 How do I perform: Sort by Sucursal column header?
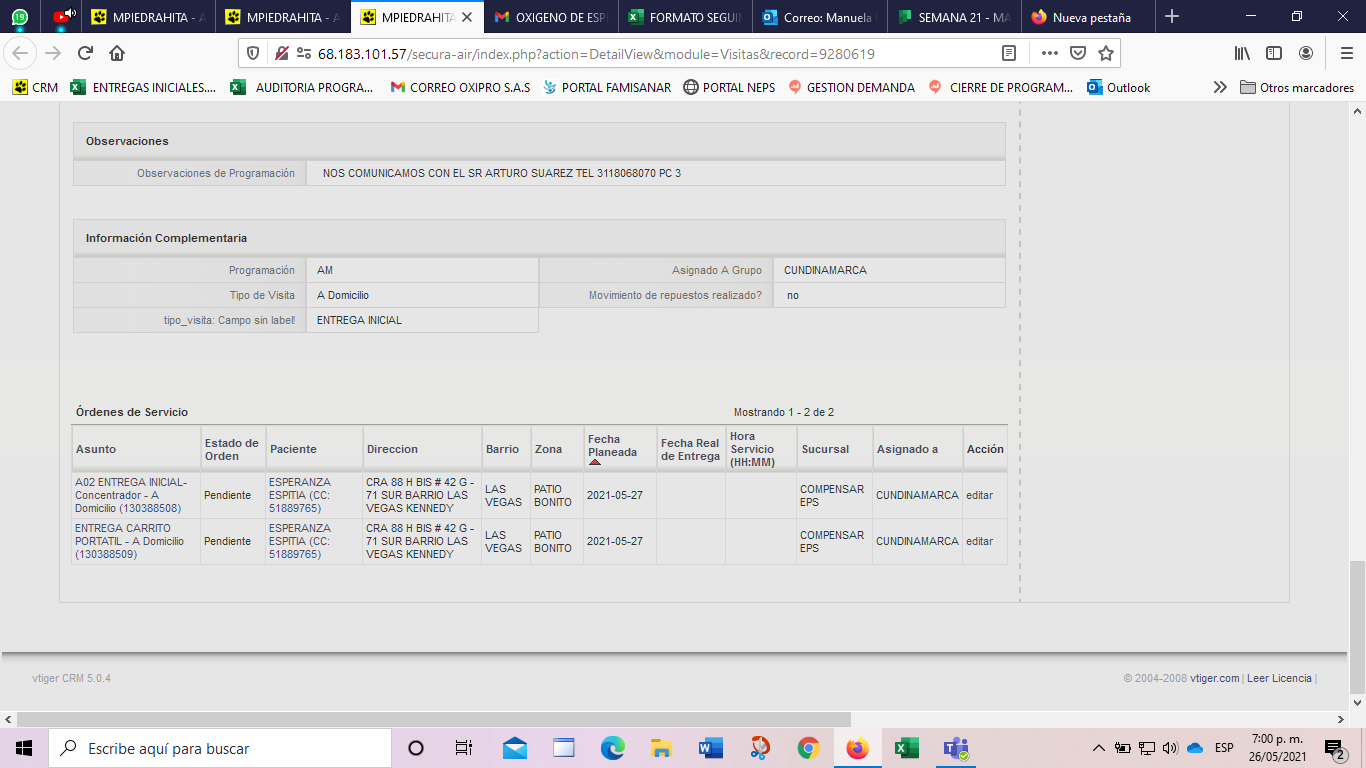click(x=825, y=449)
